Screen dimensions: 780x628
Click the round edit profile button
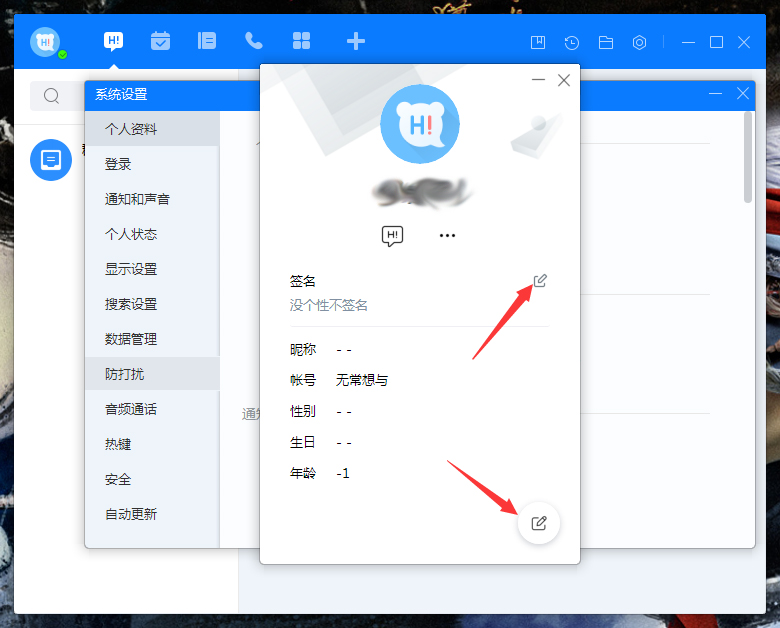click(539, 523)
